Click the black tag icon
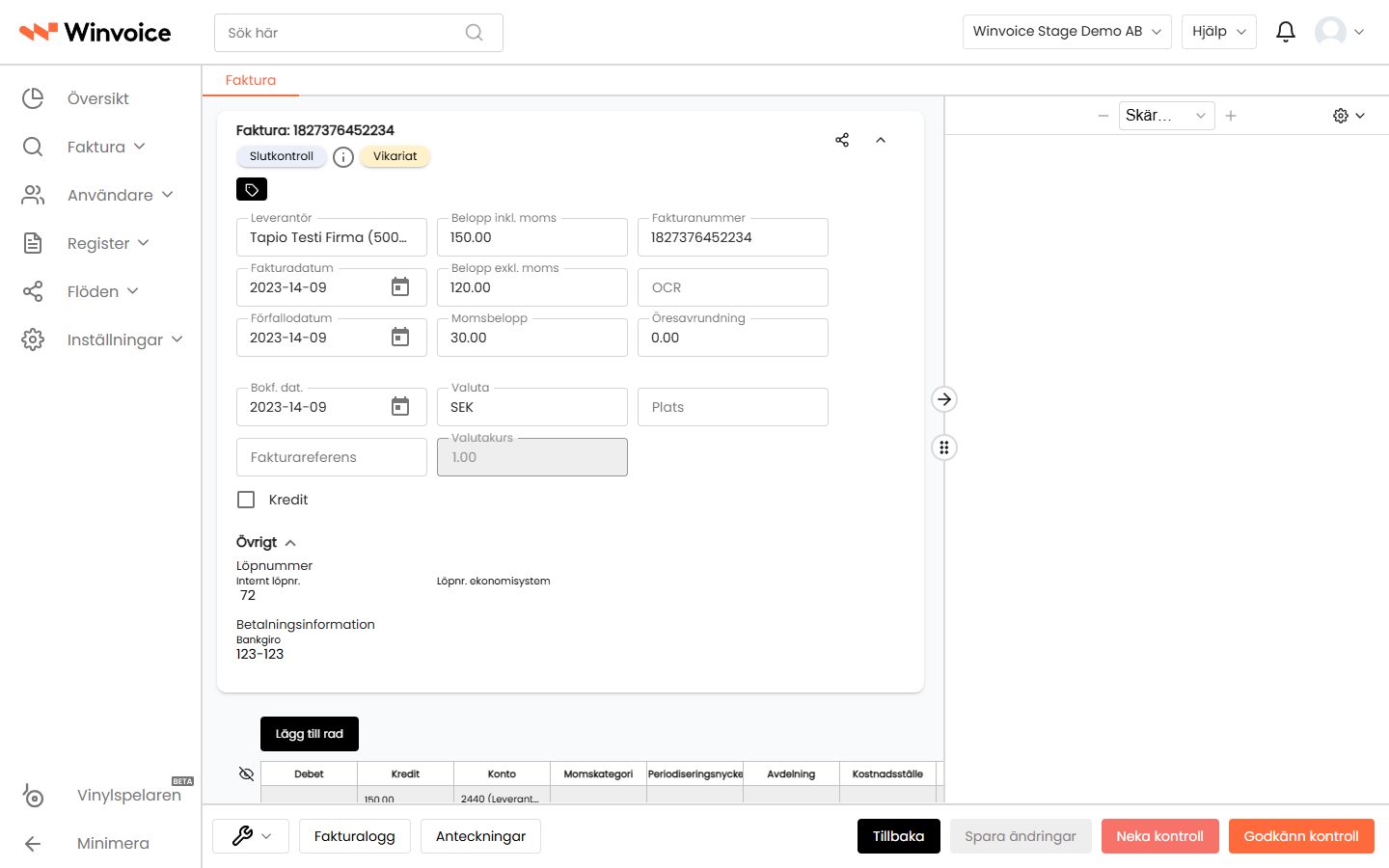This screenshot has height=868, width=1389. [x=252, y=189]
